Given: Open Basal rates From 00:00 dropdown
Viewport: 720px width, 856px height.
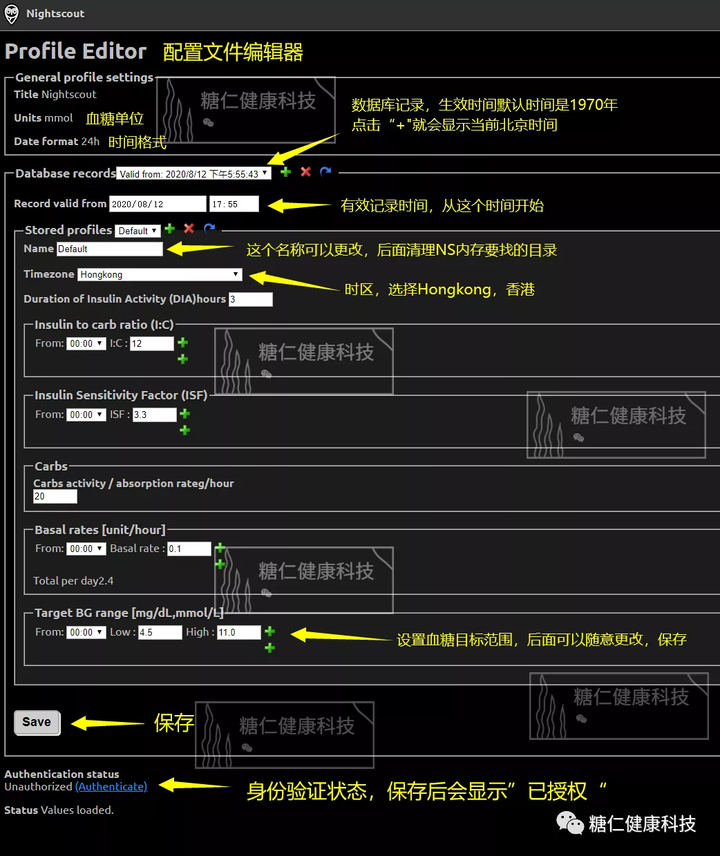Looking at the screenshot, I should click(86, 549).
